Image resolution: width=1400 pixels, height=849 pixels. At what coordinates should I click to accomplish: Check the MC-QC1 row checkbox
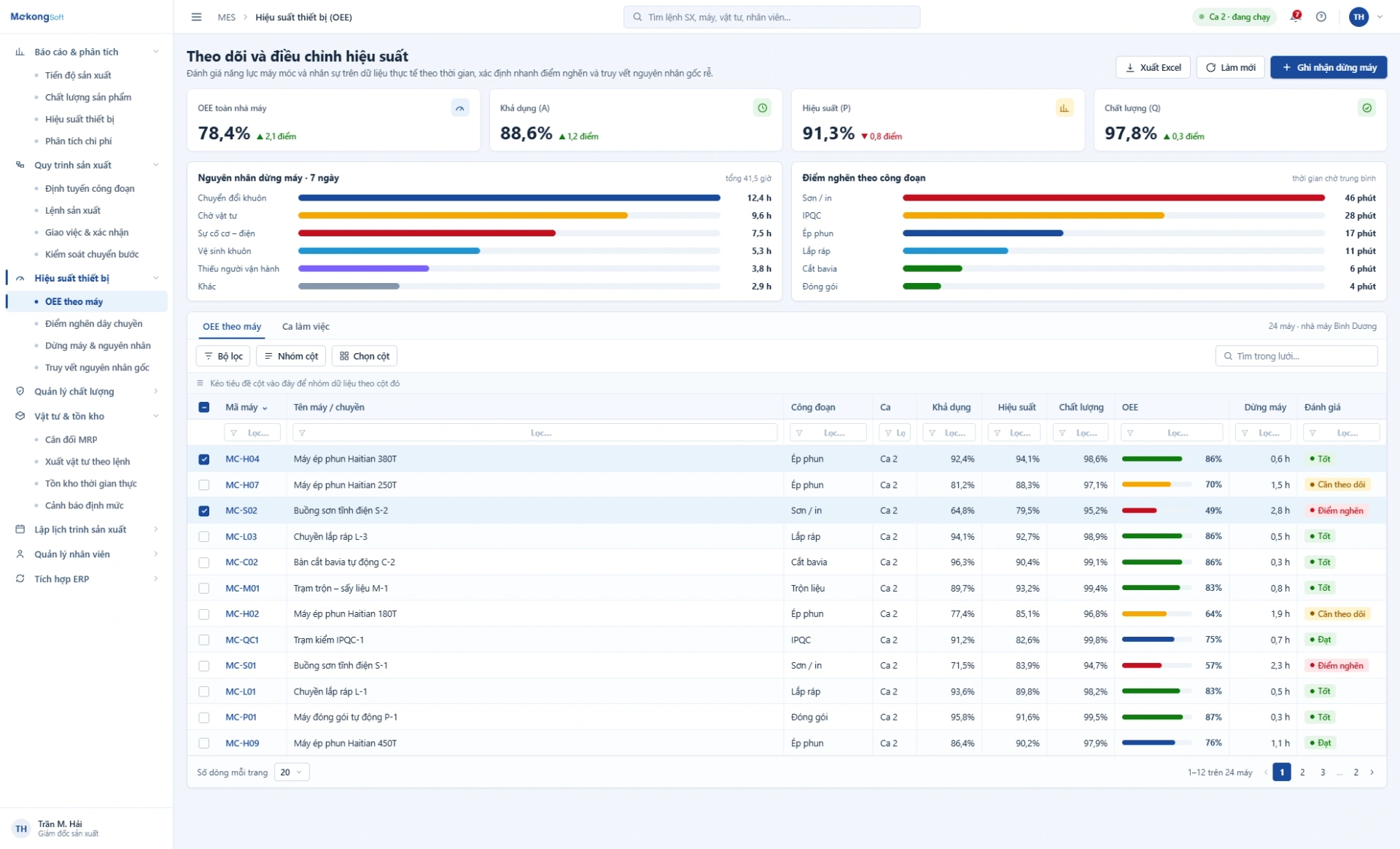(204, 640)
